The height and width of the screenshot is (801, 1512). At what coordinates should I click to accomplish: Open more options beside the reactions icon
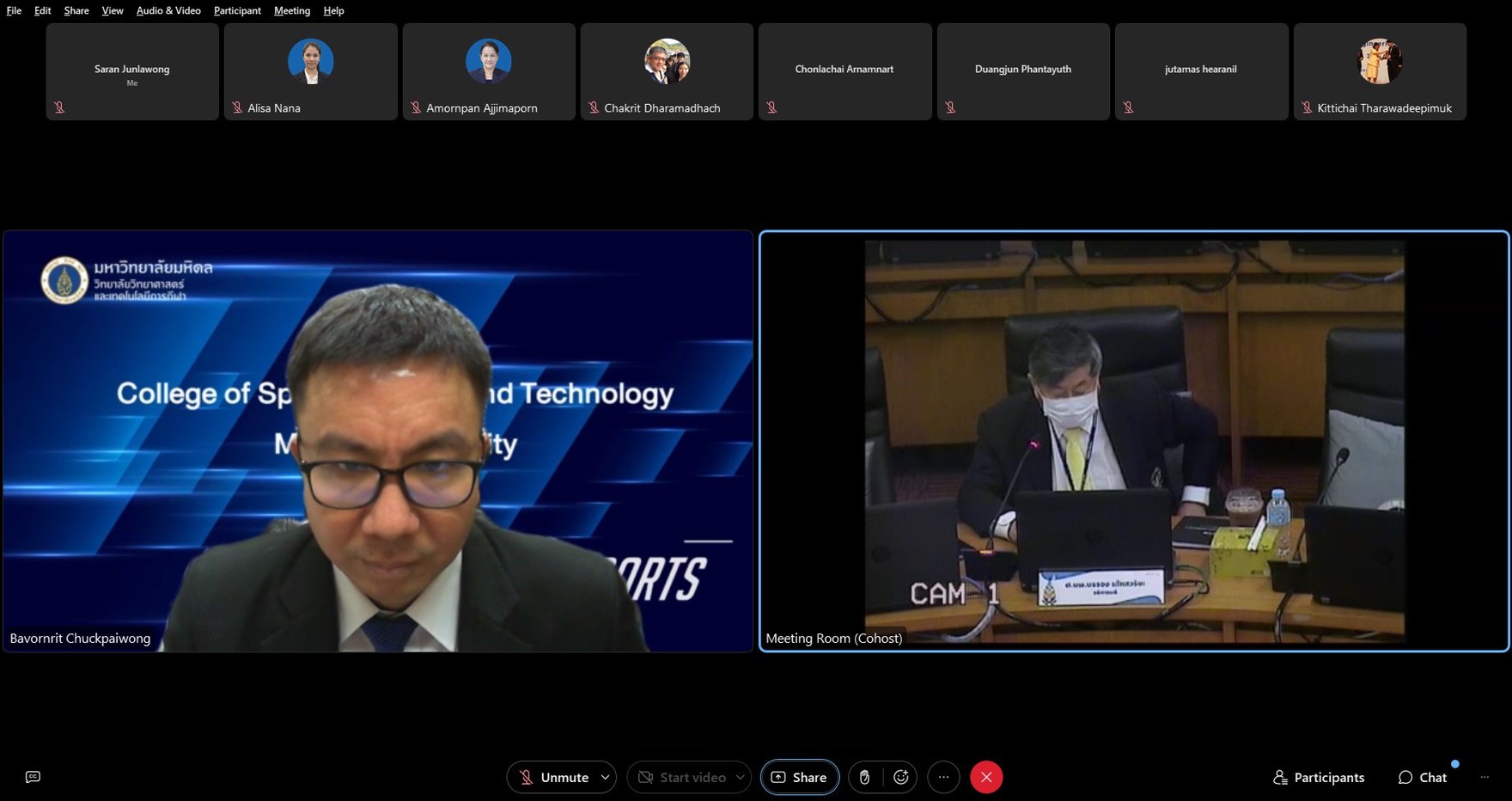[x=943, y=777]
